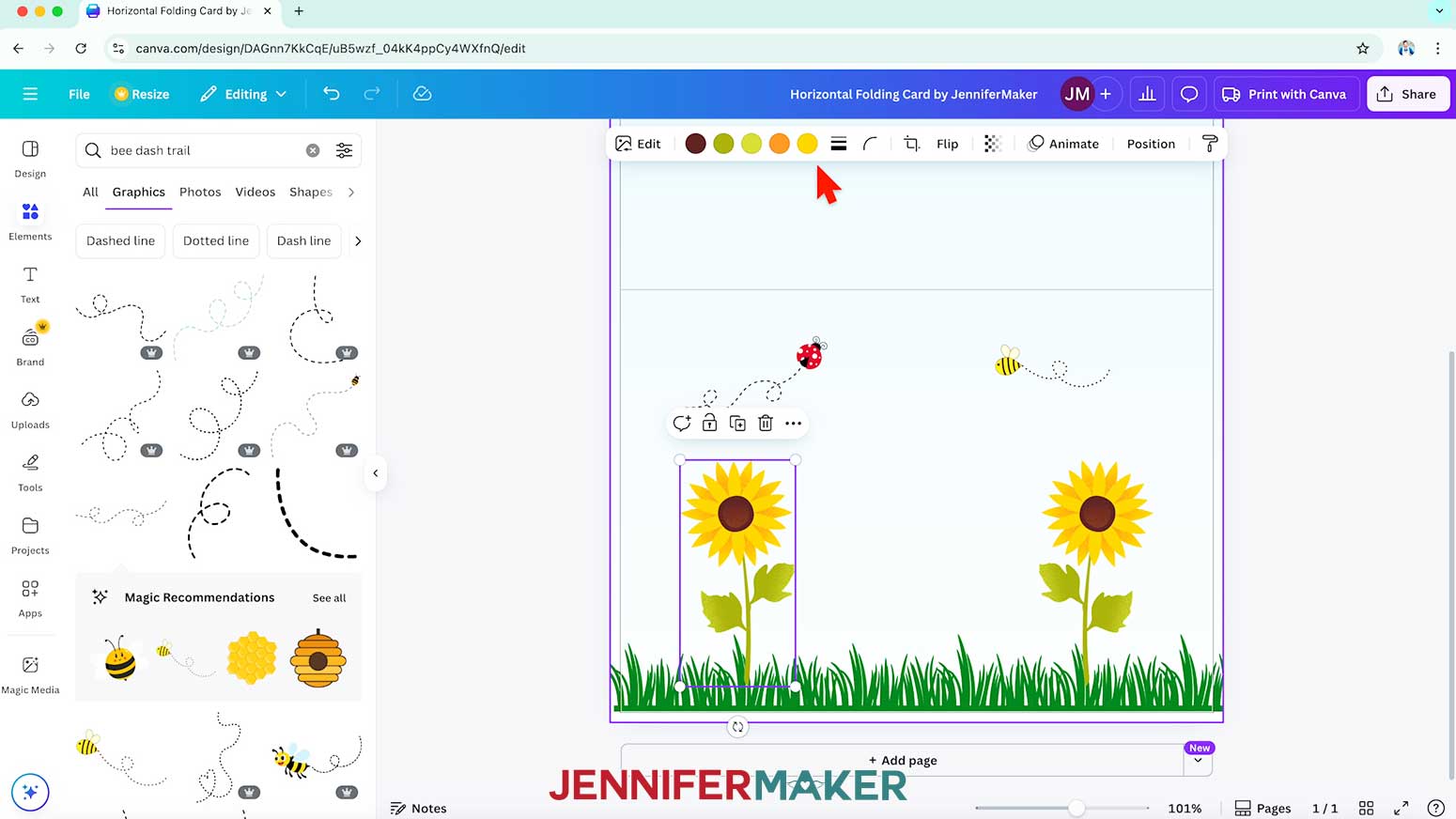Open Chrome's tab search dropdown

coord(1438,11)
